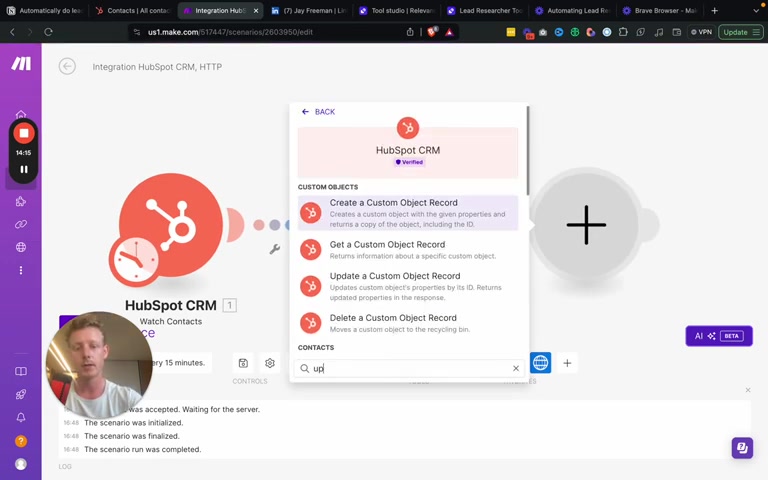Image resolution: width=768 pixels, height=480 pixels.
Task: Switch to Tool studio Relevance tab
Action: tap(397, 10)
